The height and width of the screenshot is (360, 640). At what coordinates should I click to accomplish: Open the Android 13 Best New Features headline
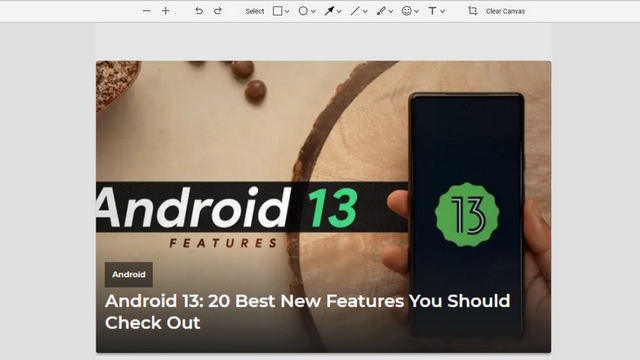point(307,312)
